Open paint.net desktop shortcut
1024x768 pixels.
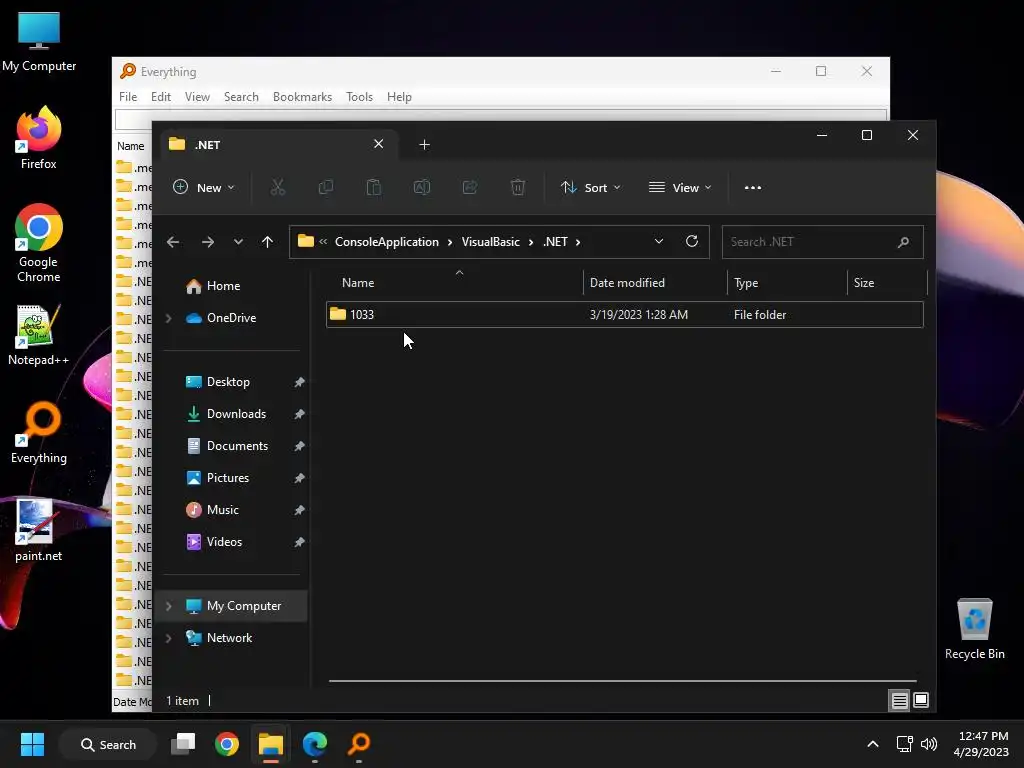tap(39, 530)
